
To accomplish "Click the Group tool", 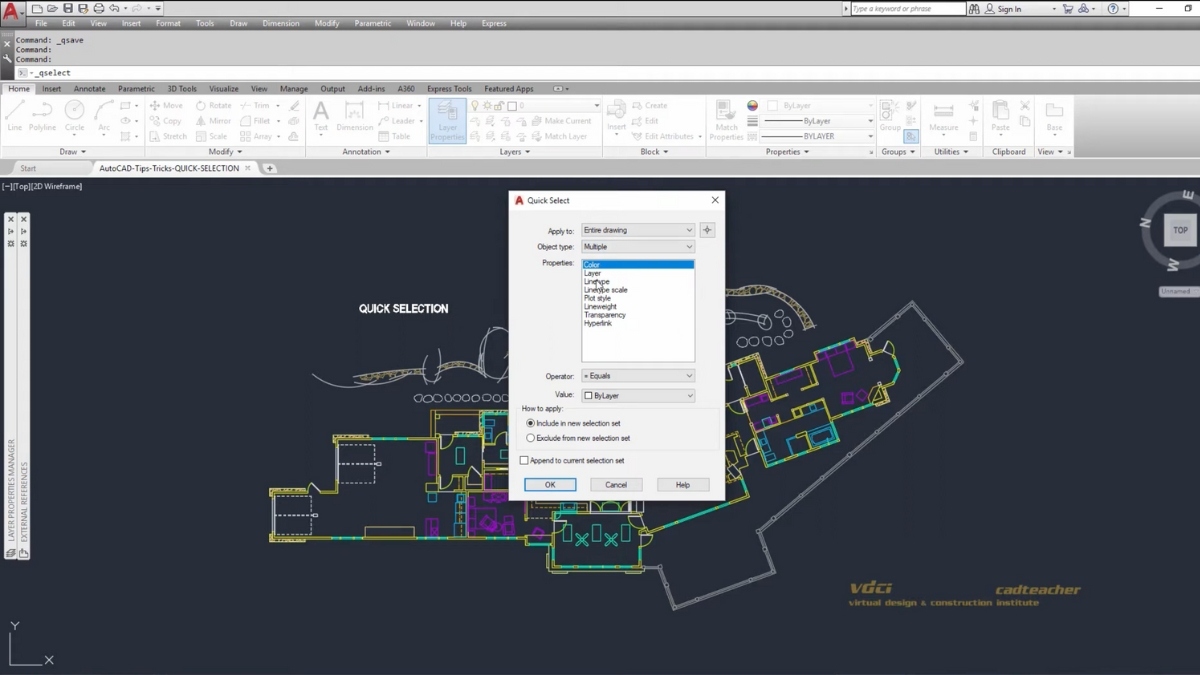I will 889,114.
